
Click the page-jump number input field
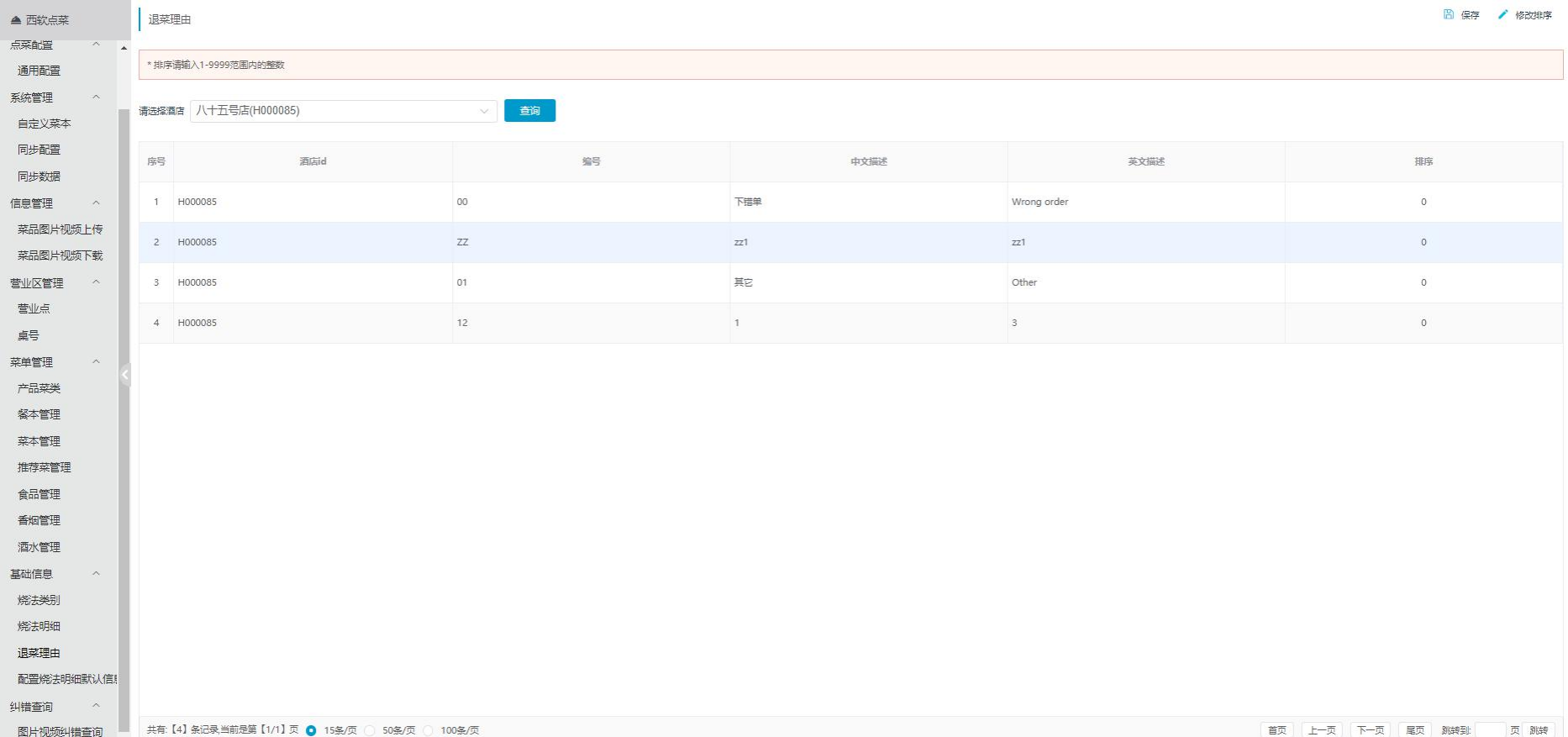pos(1490,730)
